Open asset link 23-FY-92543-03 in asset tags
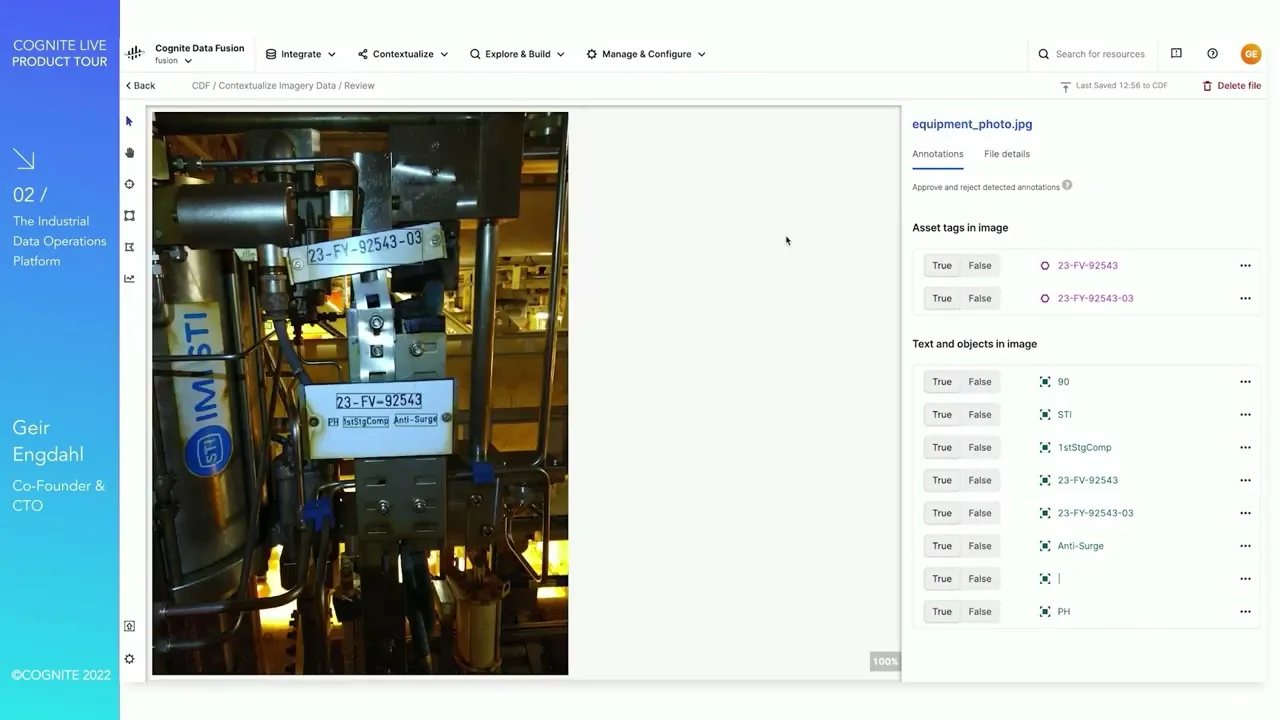Image resolution: width=1280 pixels, height=720 pixels. pos(1095,298)
